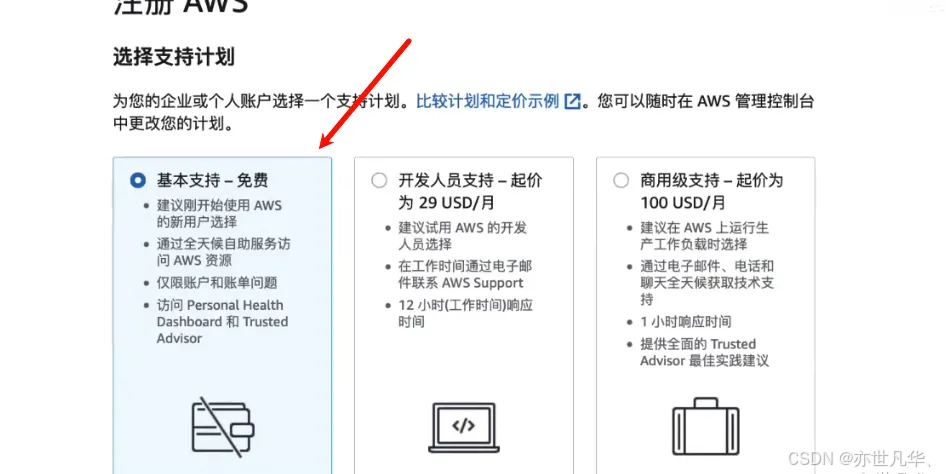Click the briefcase icon in 商用级支持 card

(x=706, y=426)
